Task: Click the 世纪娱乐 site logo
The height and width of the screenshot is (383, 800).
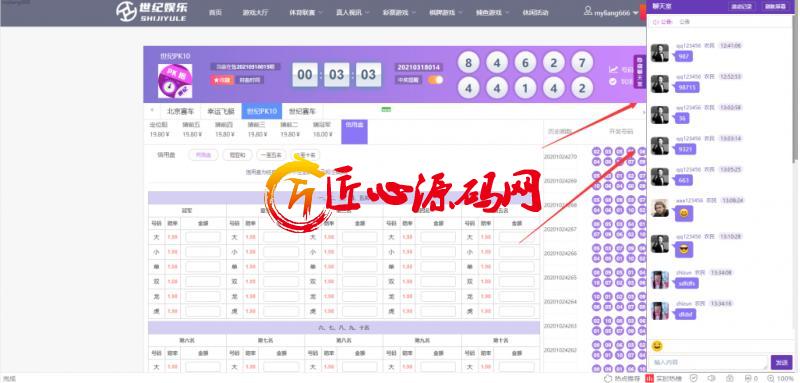Action: [152, 11]
